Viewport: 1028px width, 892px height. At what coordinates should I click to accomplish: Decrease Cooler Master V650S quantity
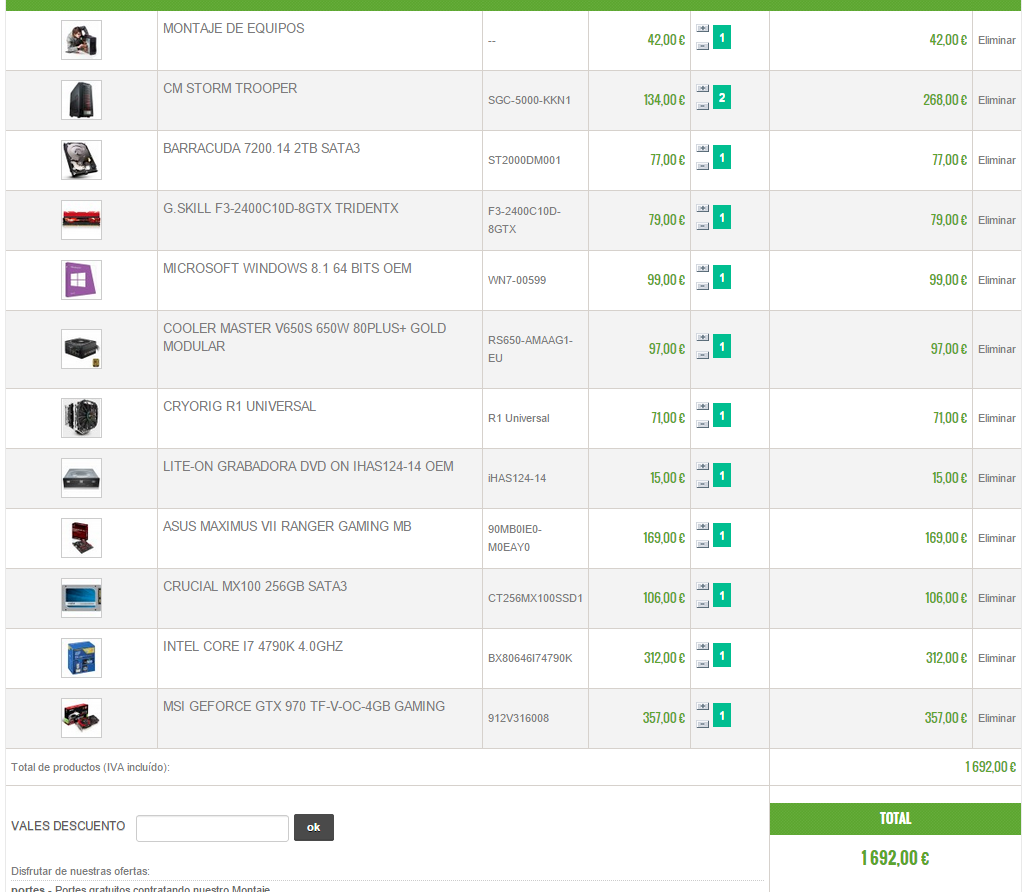pos(702,355)
